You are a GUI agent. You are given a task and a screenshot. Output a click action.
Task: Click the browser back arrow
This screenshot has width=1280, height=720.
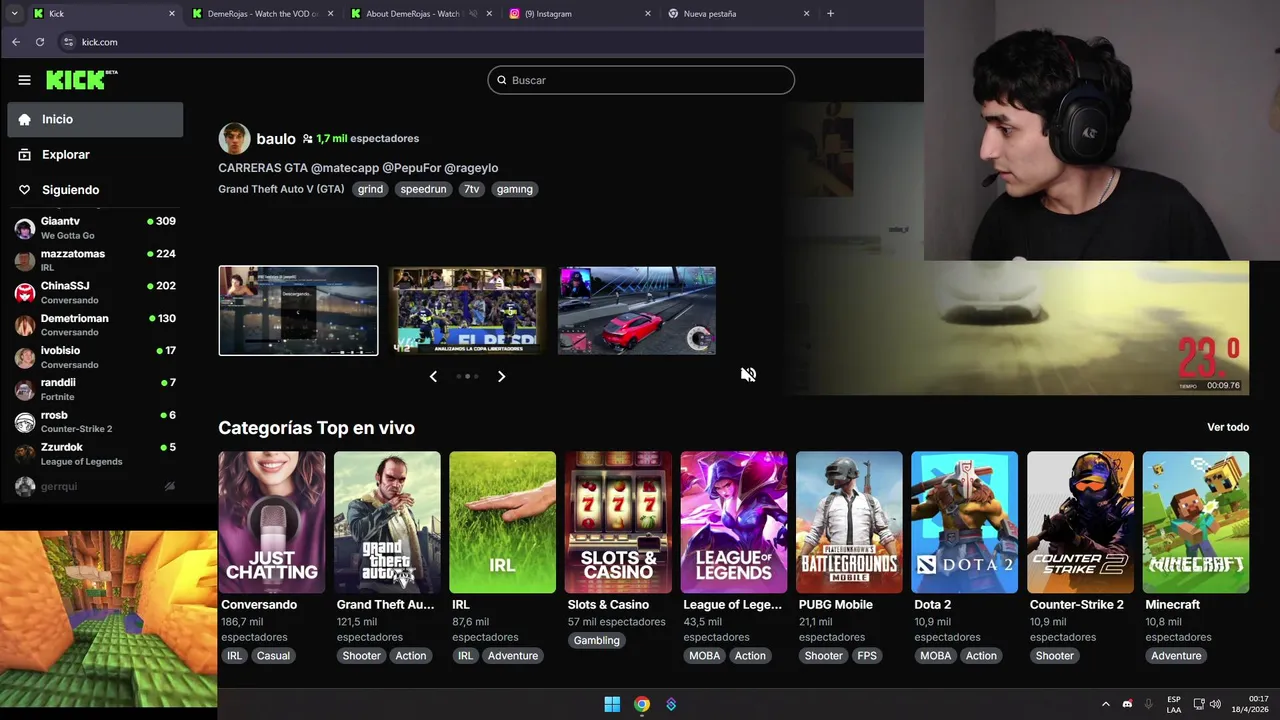coord(16,42)
